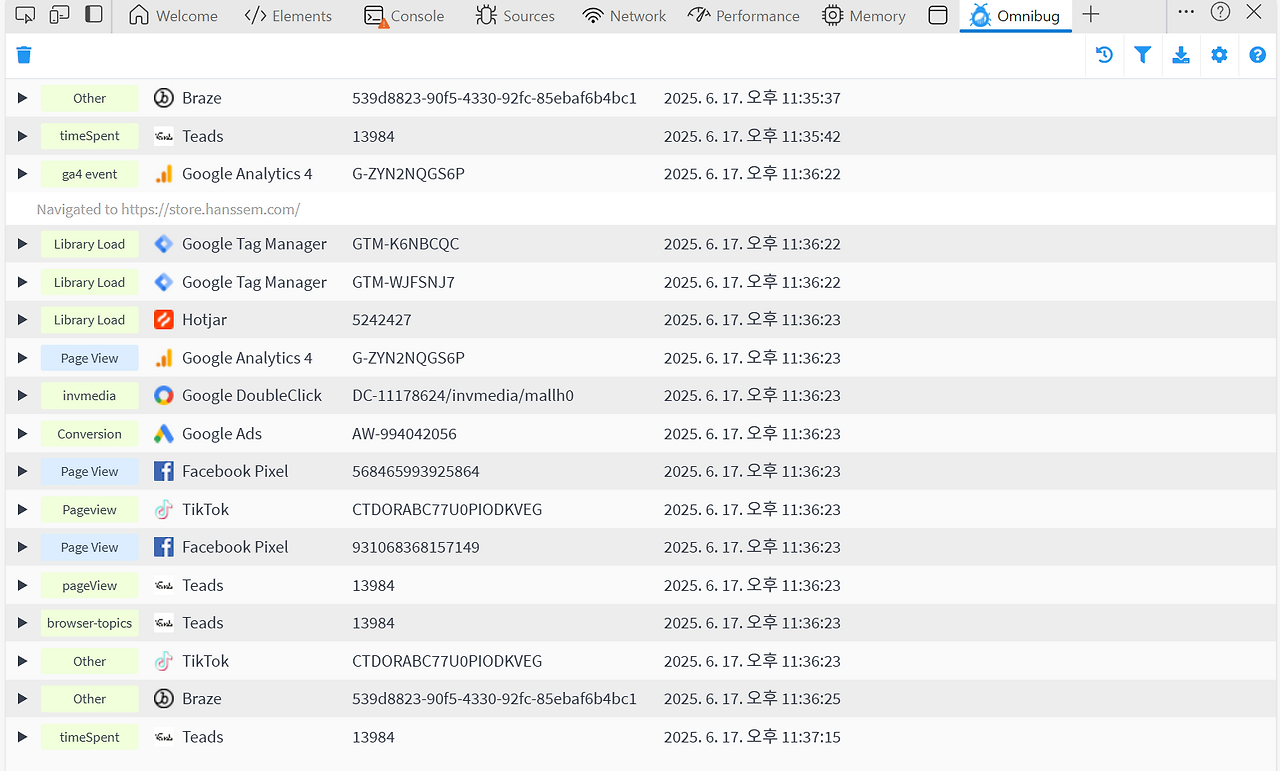Expand the GTM-WJFSNJ7 request row

coord(22,282)
